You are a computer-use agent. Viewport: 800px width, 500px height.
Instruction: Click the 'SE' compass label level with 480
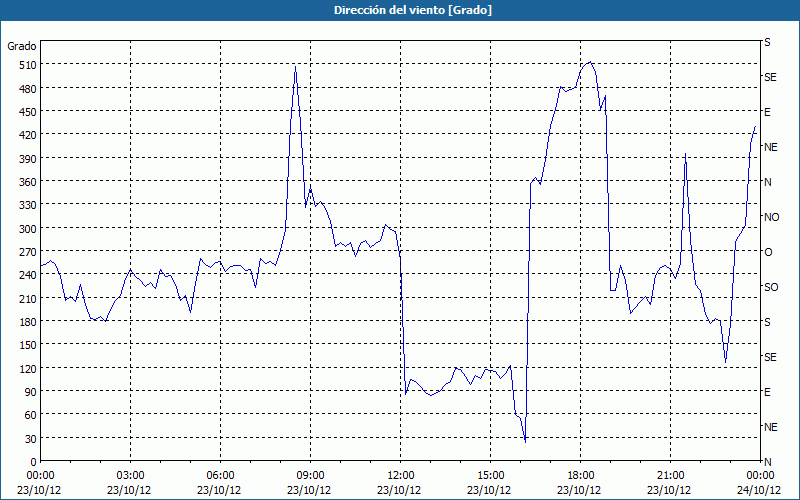[770, 77]
